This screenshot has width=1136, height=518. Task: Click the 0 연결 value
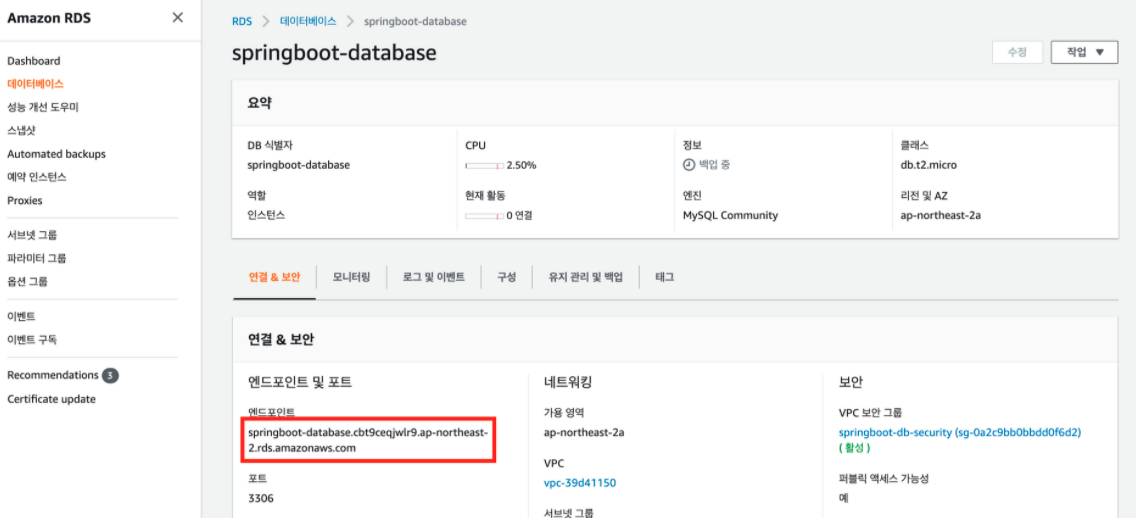click(x=519, y=215)
